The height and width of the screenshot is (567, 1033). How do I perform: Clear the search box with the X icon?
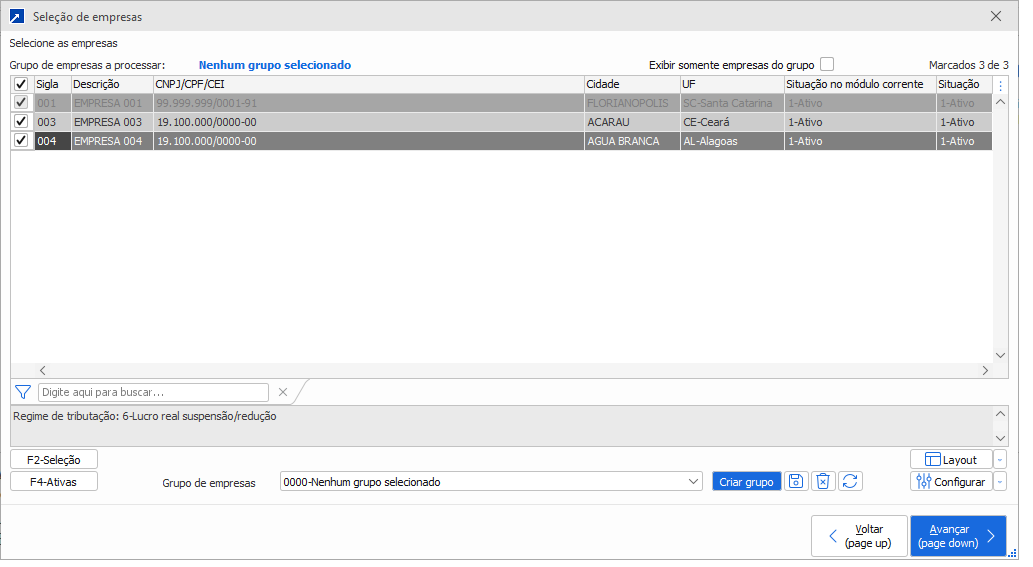[x=283, y=392]
